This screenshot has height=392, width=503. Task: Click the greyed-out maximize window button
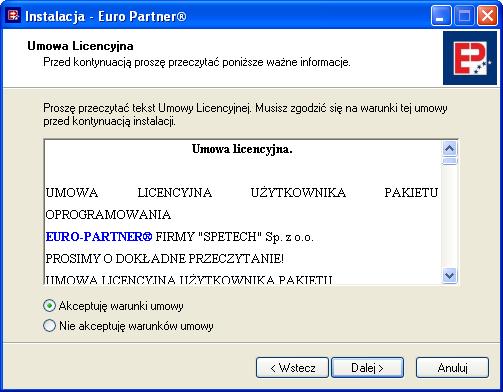[x=464, y=16]
